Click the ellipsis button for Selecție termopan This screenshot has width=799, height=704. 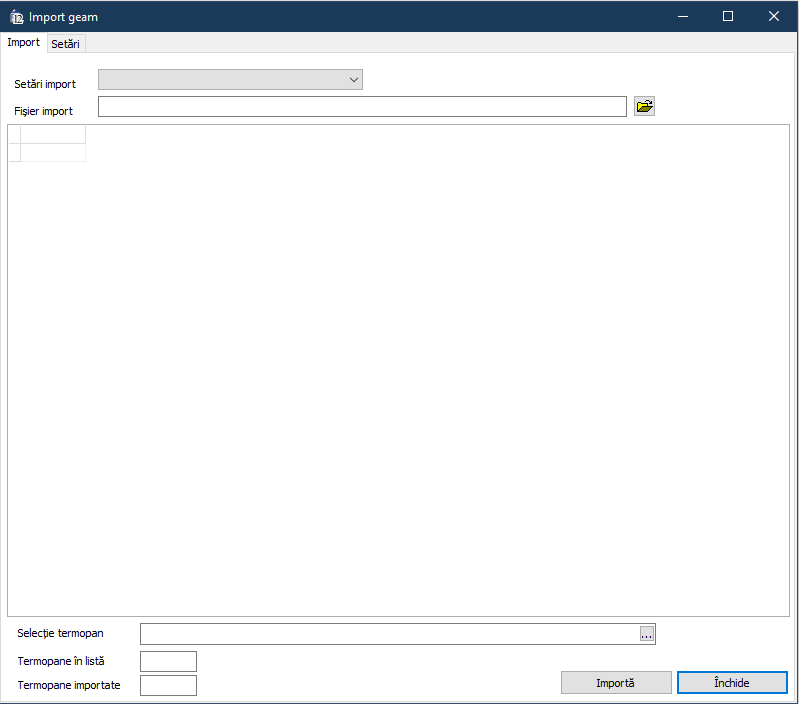click(647, 634)
